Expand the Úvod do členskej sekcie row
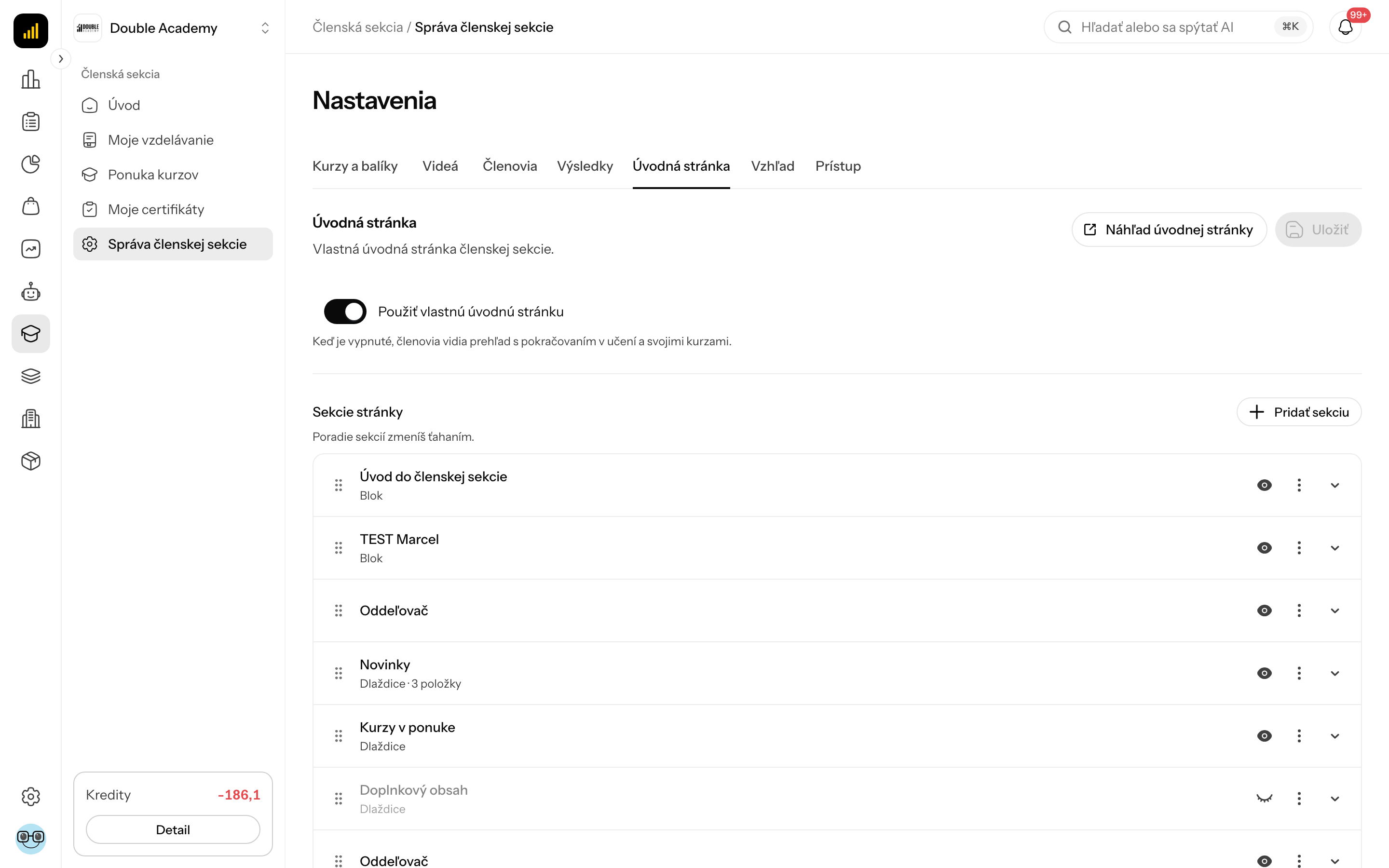This screenshot has width=1389, height=868. (1335, 485)
